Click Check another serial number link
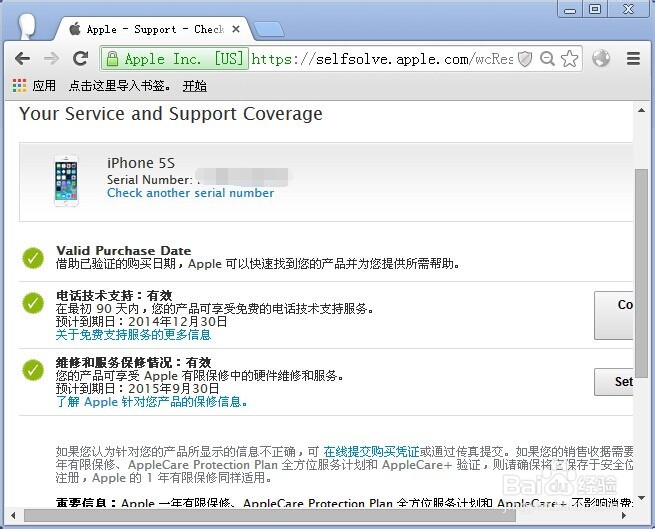 click(190, 193)
